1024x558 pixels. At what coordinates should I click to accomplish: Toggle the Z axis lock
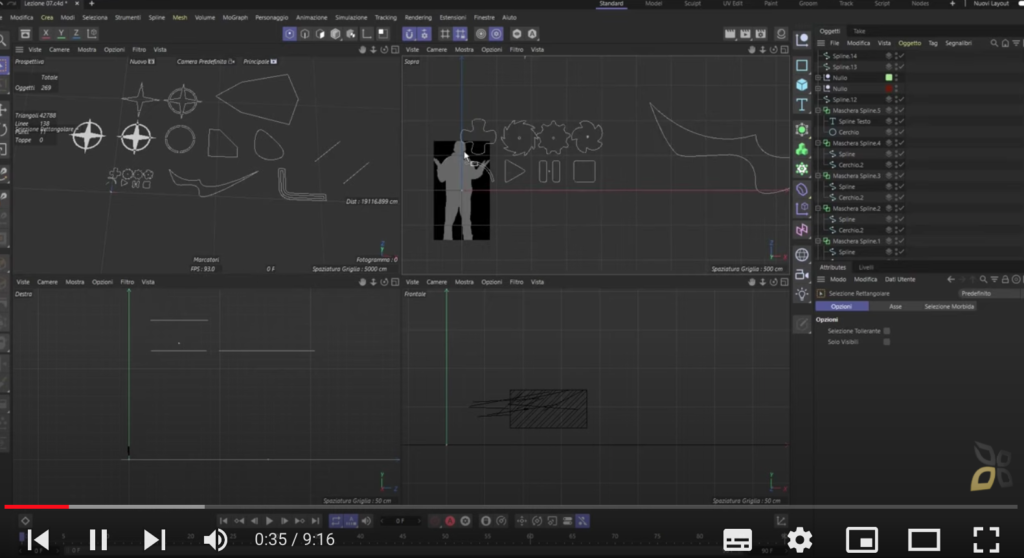[76, 33]
